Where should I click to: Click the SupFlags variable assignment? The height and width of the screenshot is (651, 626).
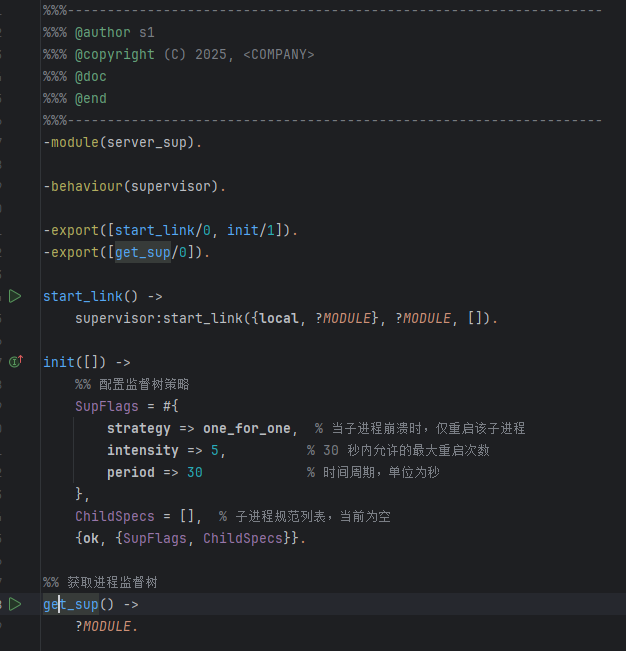(107, 406)
